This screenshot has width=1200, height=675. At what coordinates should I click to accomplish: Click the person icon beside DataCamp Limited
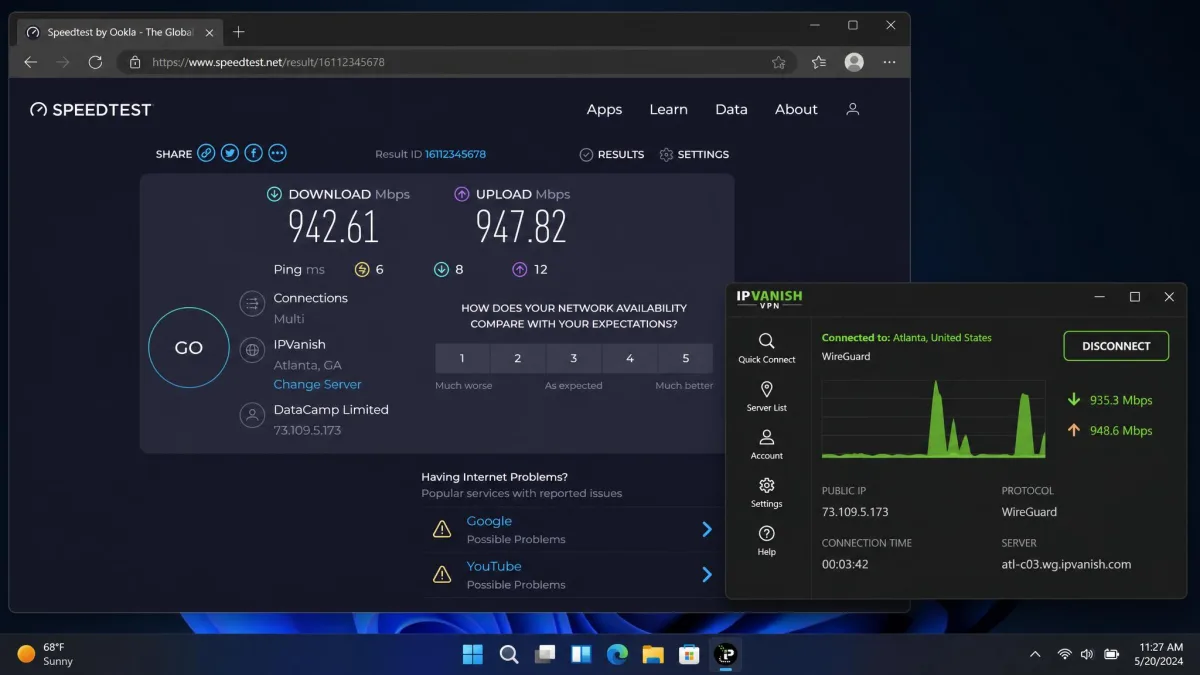pyautogui.click(x=252, y=416)
